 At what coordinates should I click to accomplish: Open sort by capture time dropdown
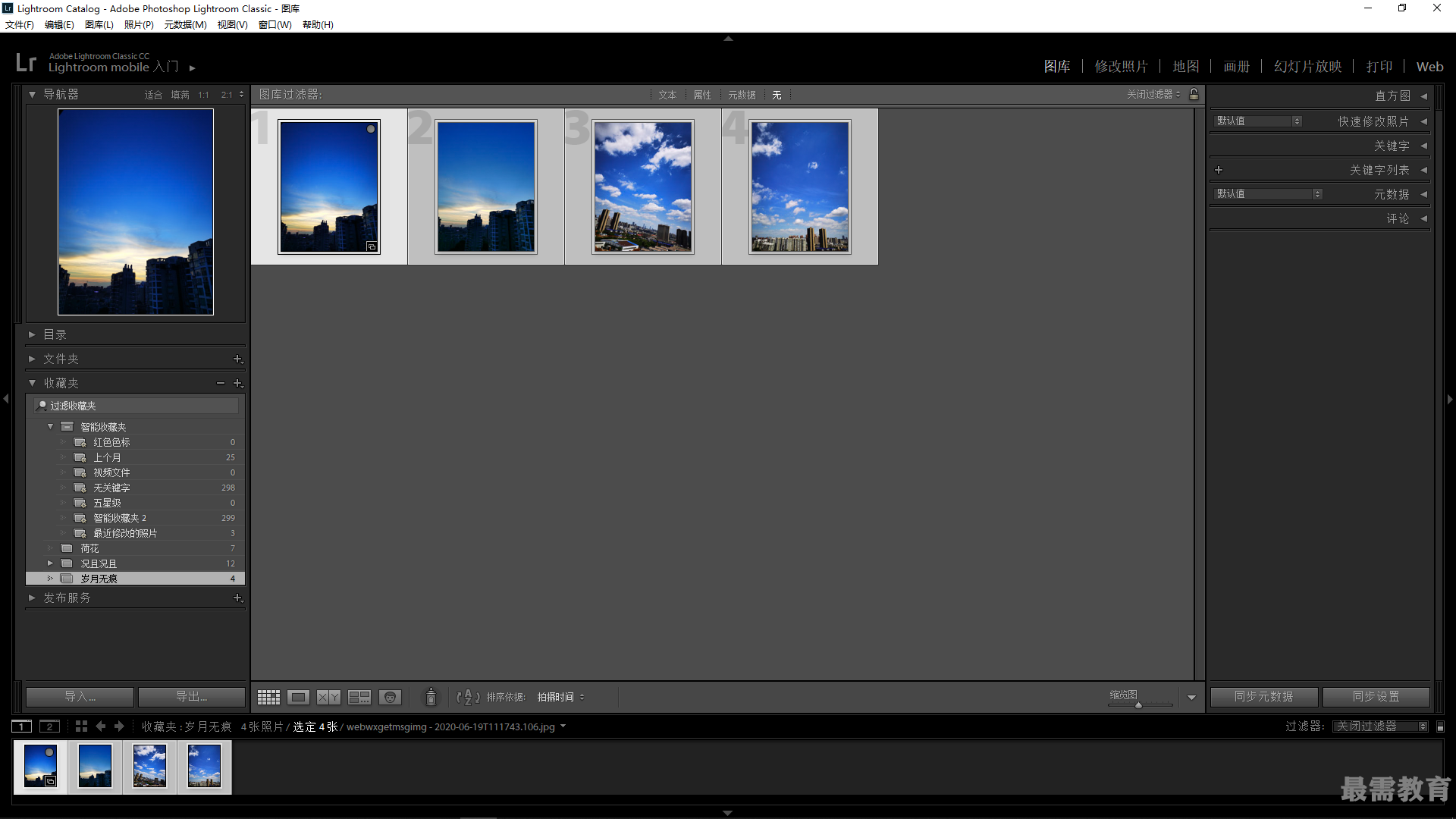561,697
